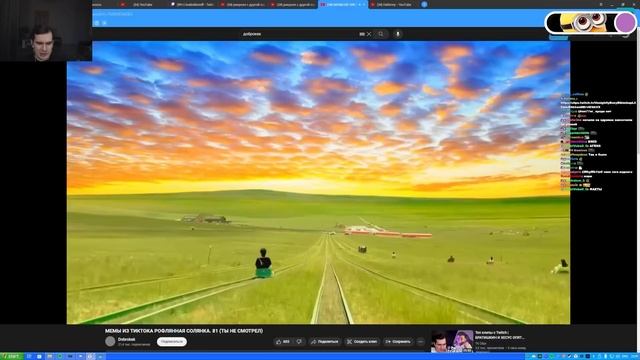Select the active YouTube video tab
Viewport: 640px width, 360px height.
point(342,4)
